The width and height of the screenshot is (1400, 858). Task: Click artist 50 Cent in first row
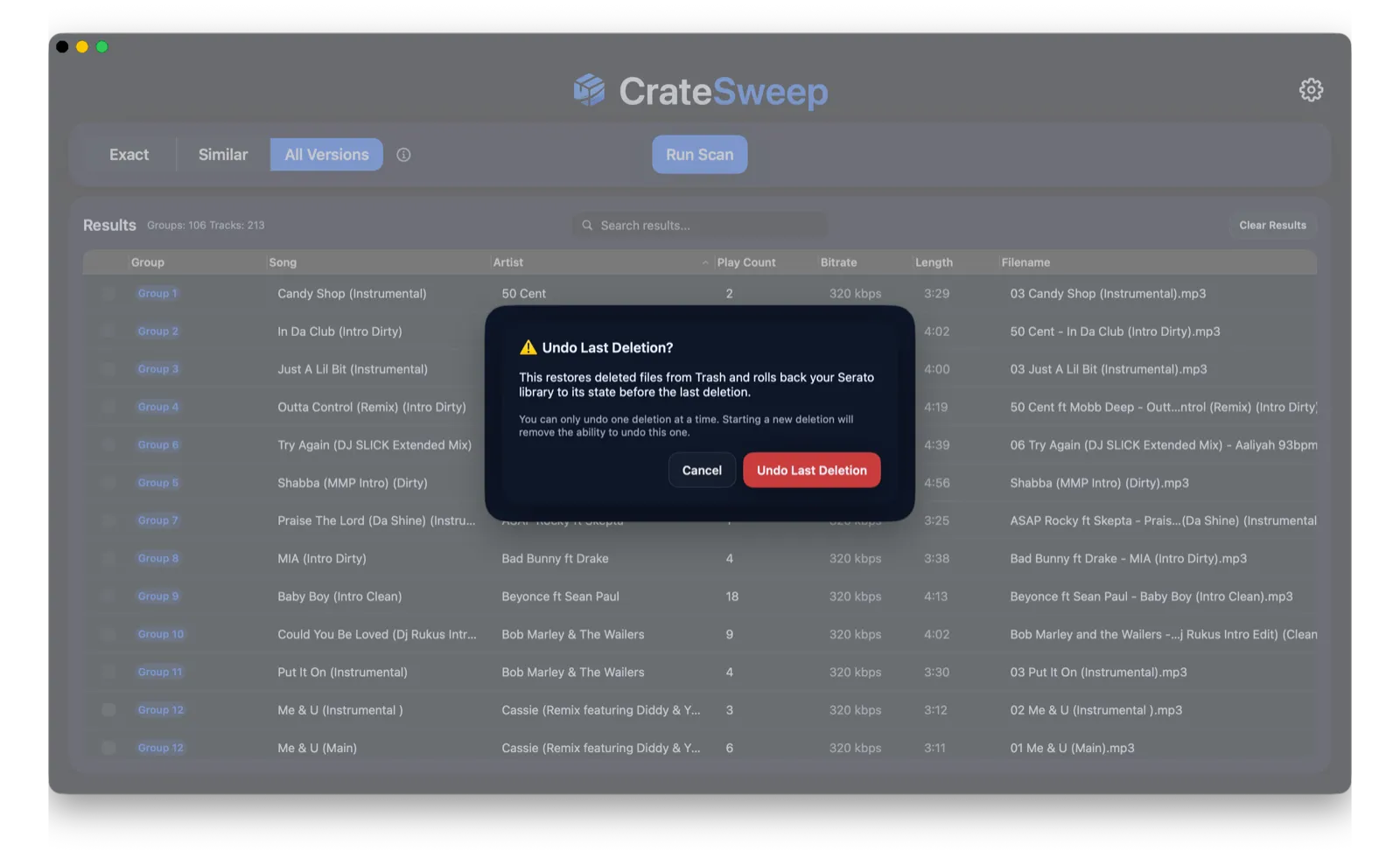(523, 294)
